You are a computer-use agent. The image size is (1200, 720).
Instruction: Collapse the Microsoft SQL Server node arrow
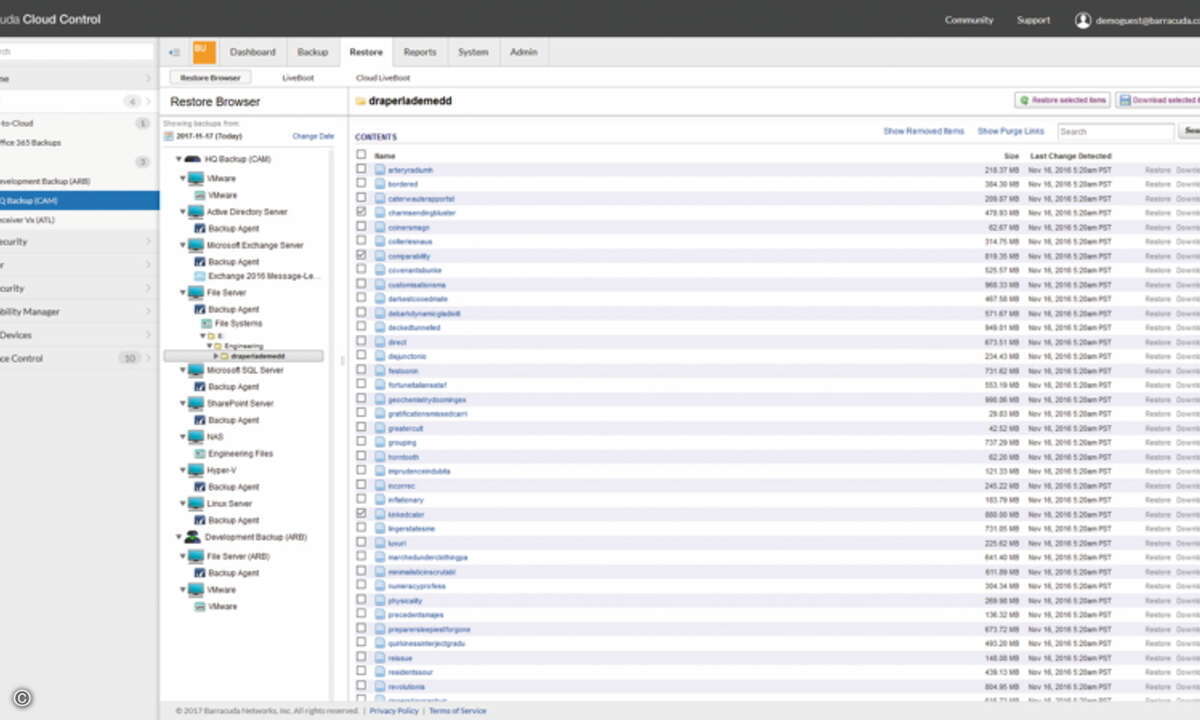tap(183, 370)
